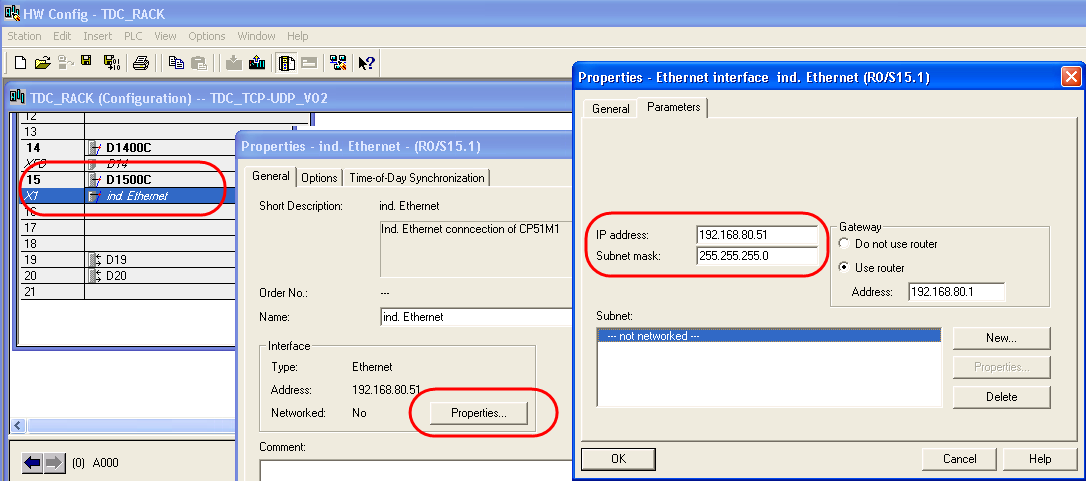Open the Options menu
Screen dimensions: 1086x481
click(207, 36)
